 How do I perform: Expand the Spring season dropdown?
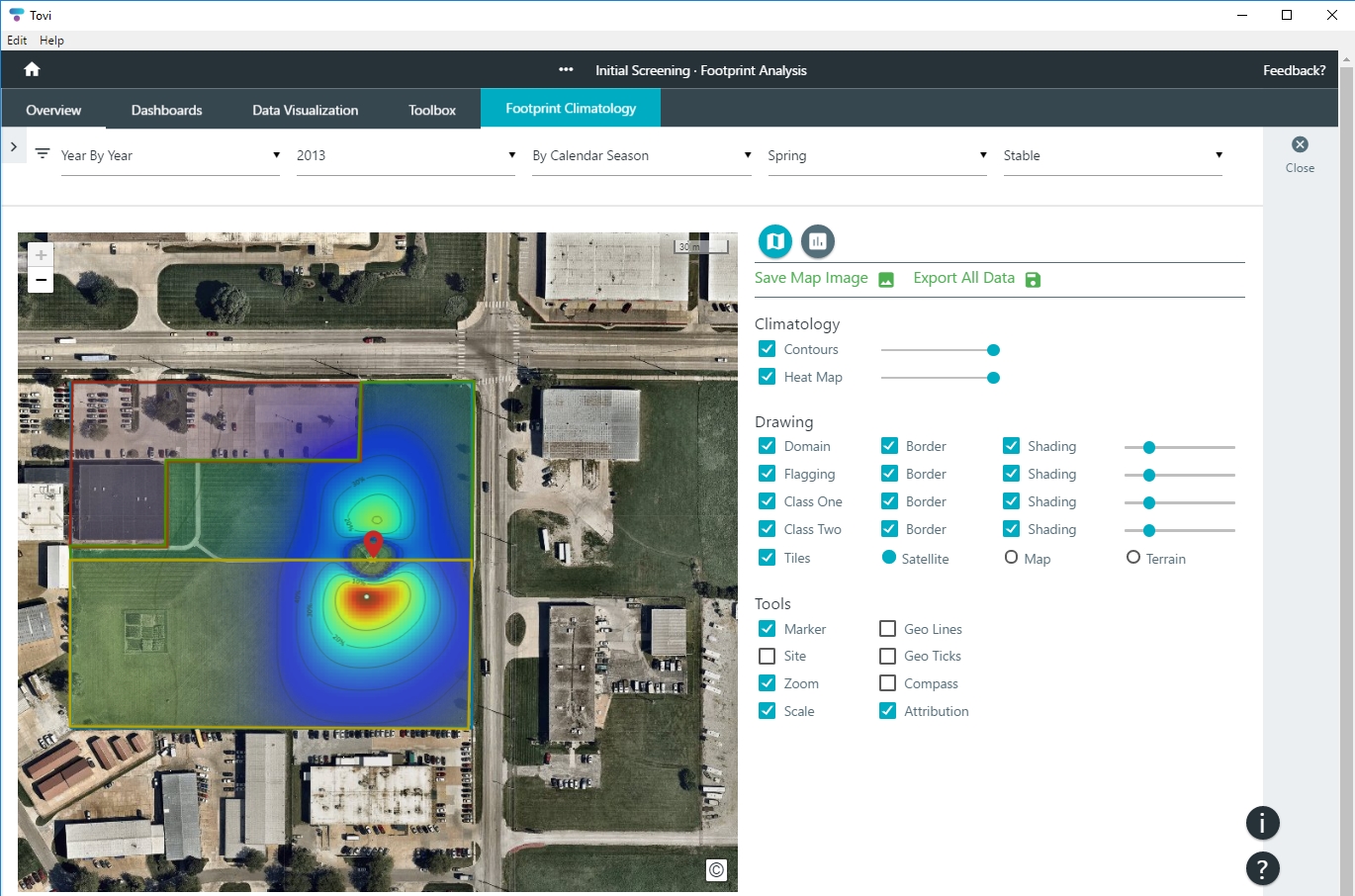tap(876, 155)
